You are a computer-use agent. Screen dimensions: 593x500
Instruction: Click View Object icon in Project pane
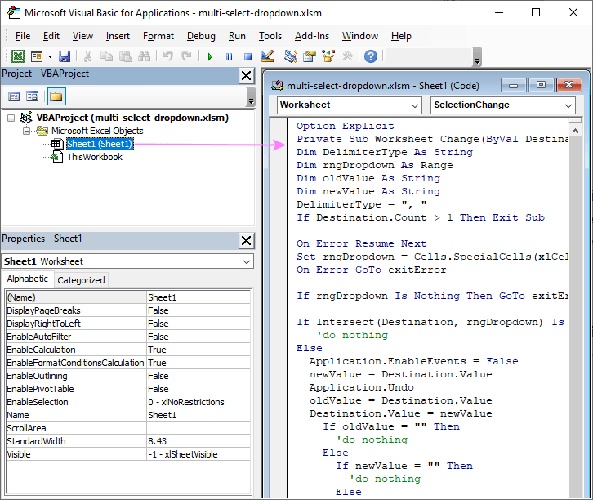coord(32,96)
